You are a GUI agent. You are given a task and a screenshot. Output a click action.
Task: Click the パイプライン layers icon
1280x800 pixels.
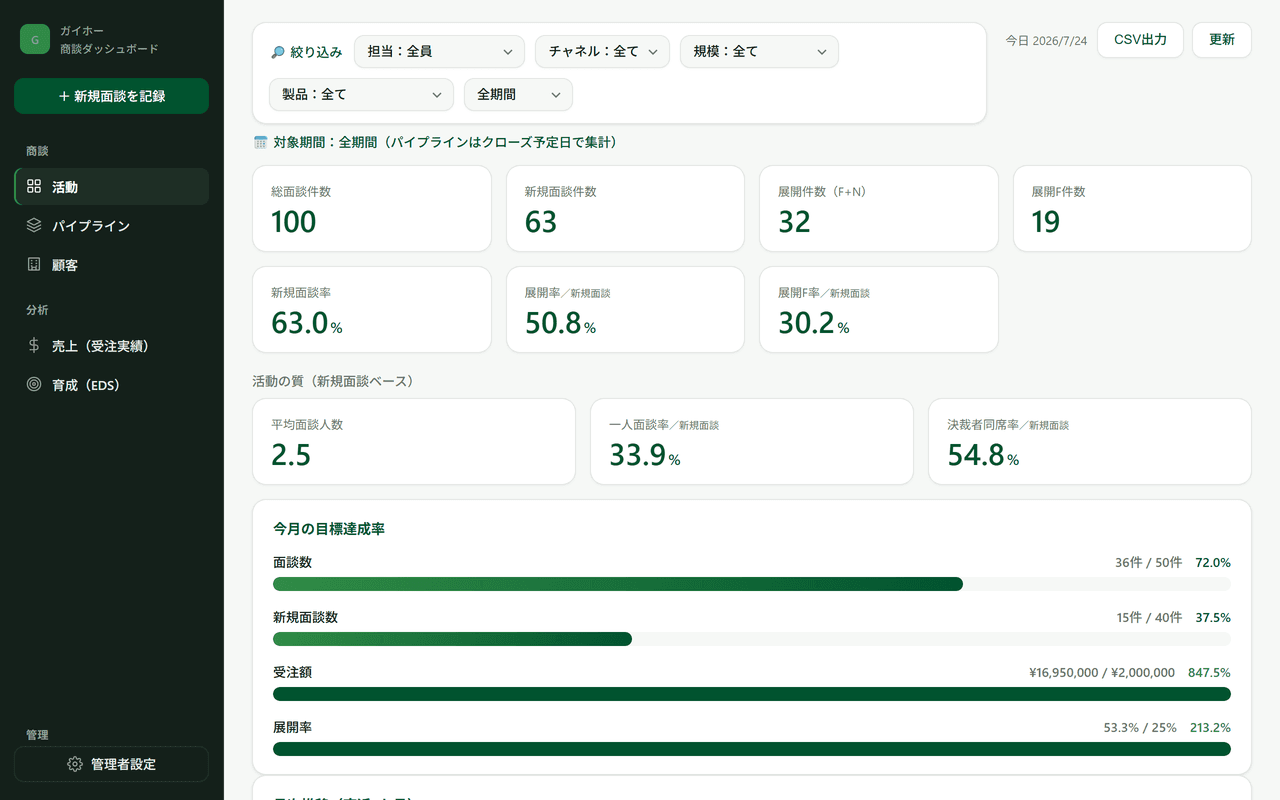34,225
